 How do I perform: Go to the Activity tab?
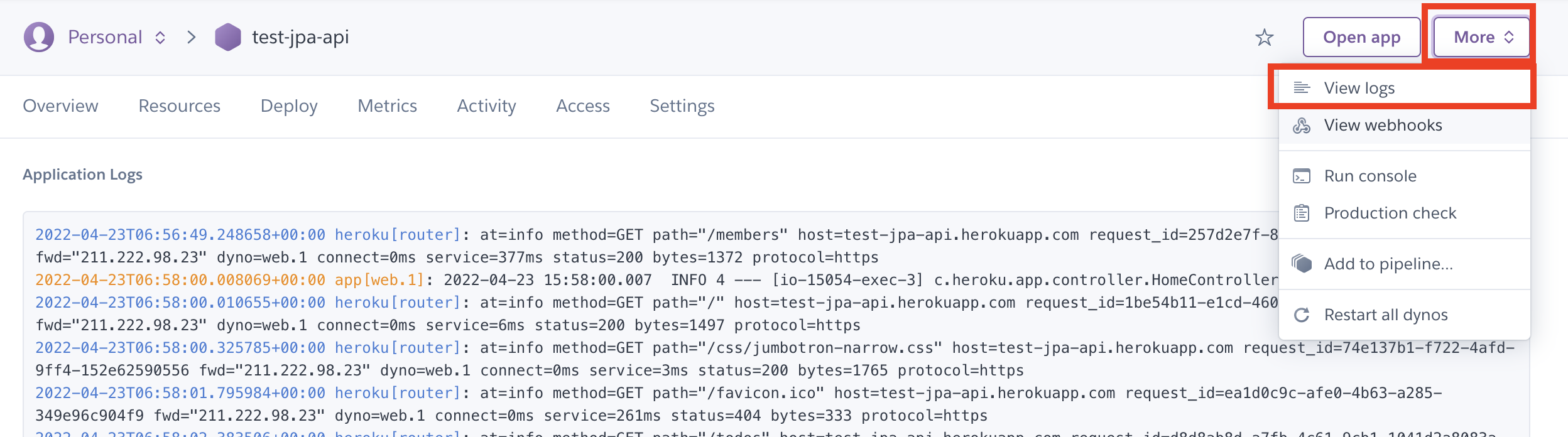point(486,106)
